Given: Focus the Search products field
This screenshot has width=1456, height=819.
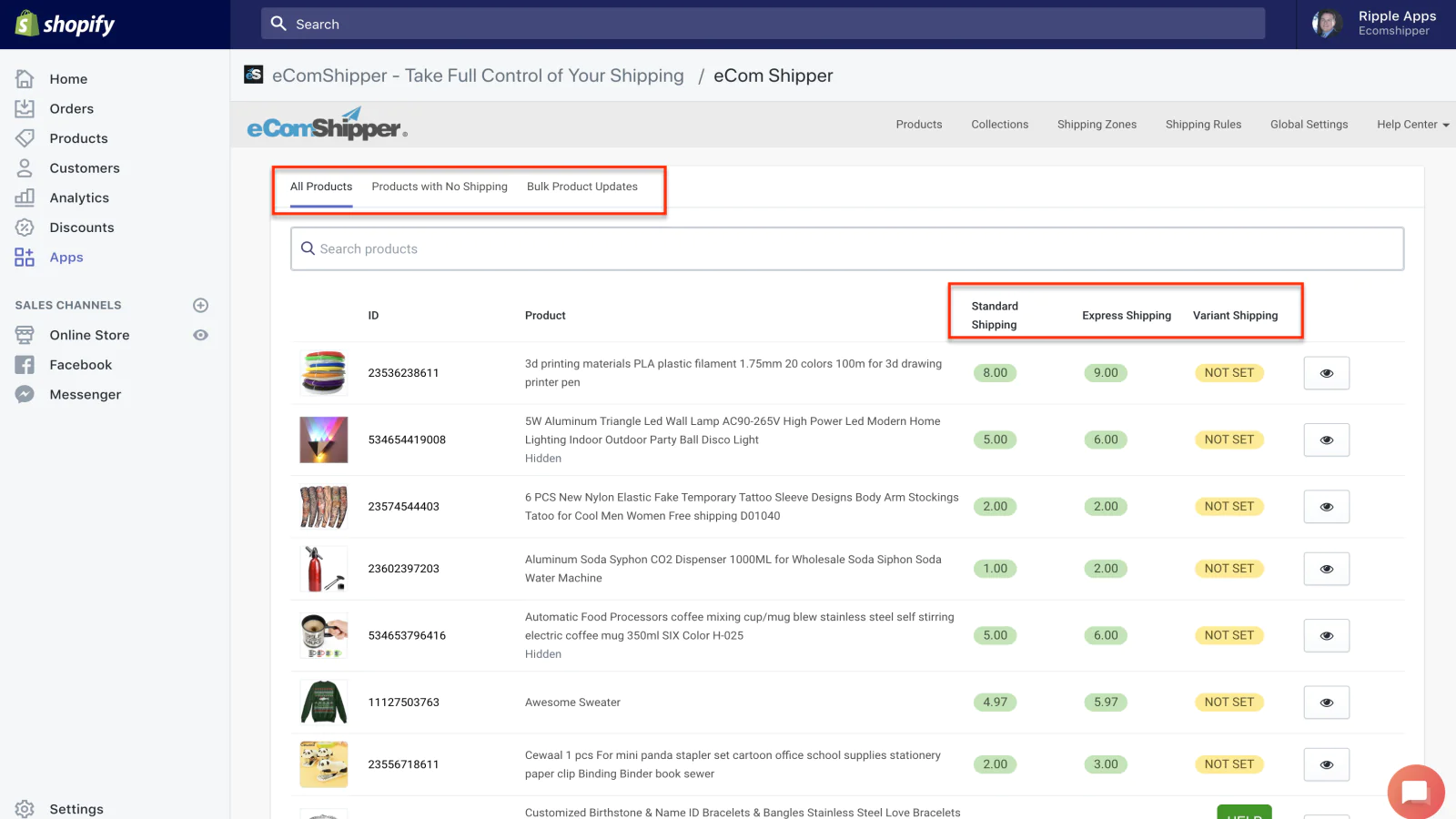Looking at the screenshot, I should click(x=847, y=248).
